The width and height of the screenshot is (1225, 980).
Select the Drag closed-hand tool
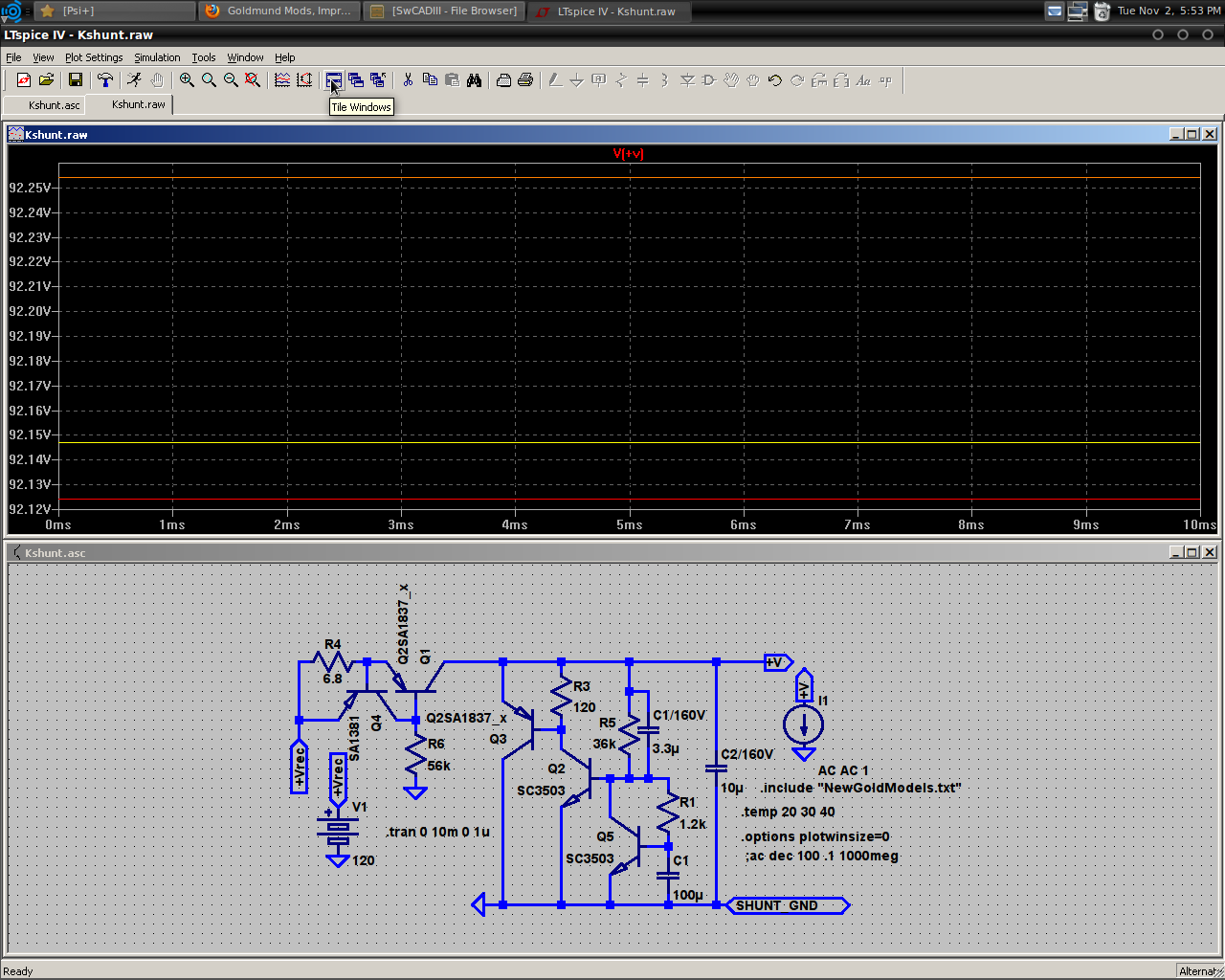tap(753, 80)
